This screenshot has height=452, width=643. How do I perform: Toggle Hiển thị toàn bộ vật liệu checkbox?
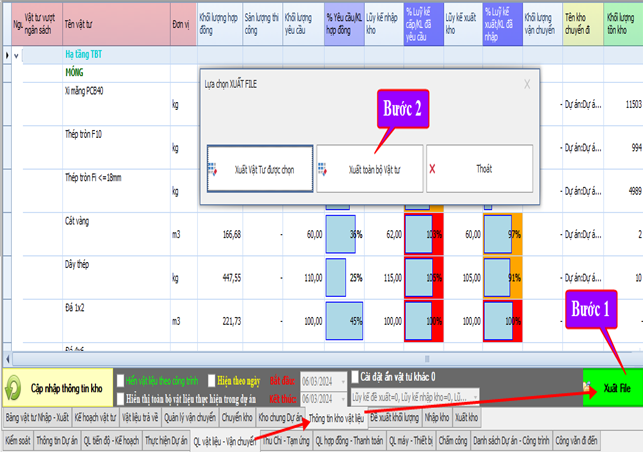120,398
